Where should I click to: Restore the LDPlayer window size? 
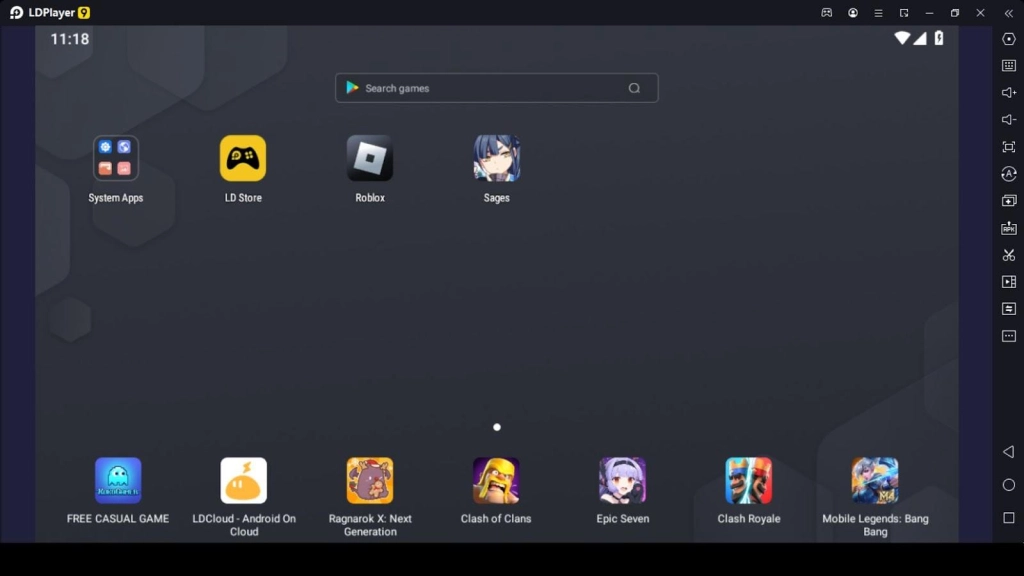pyautogui.click(x=955, y=12)
